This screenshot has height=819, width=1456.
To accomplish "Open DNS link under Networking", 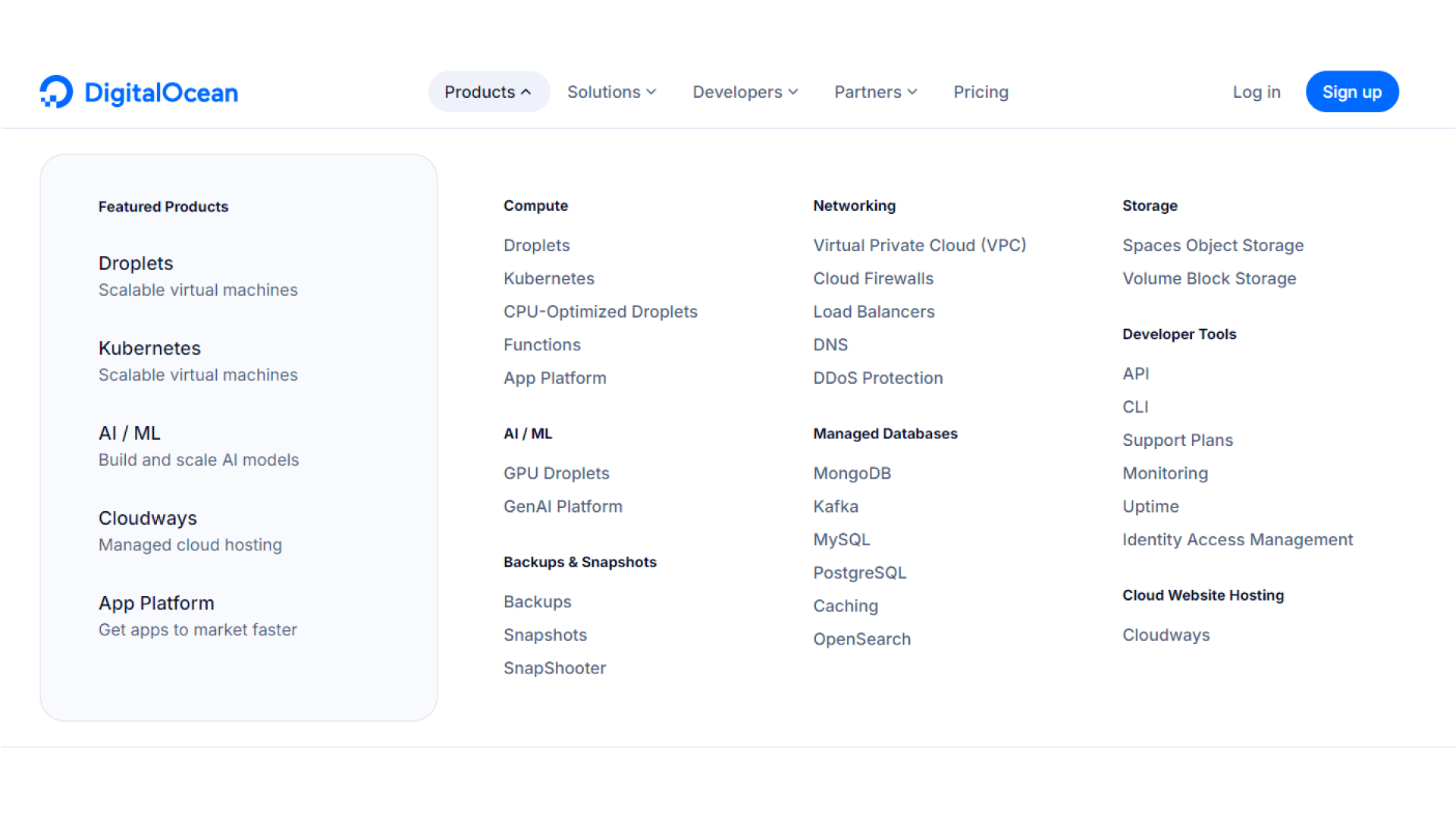I will tap(830, 345).
